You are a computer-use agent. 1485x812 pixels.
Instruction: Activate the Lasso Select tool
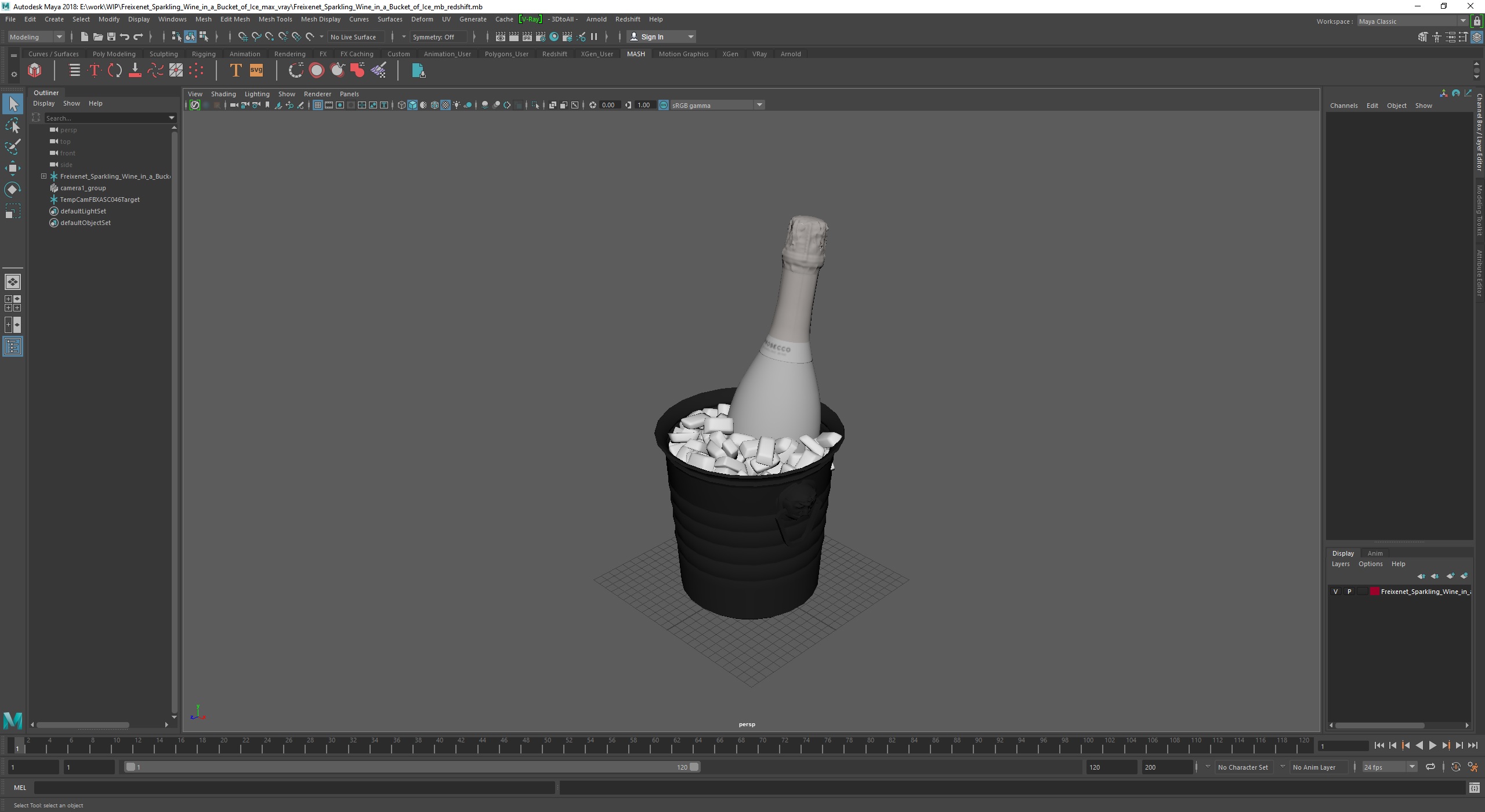(13, 125)
